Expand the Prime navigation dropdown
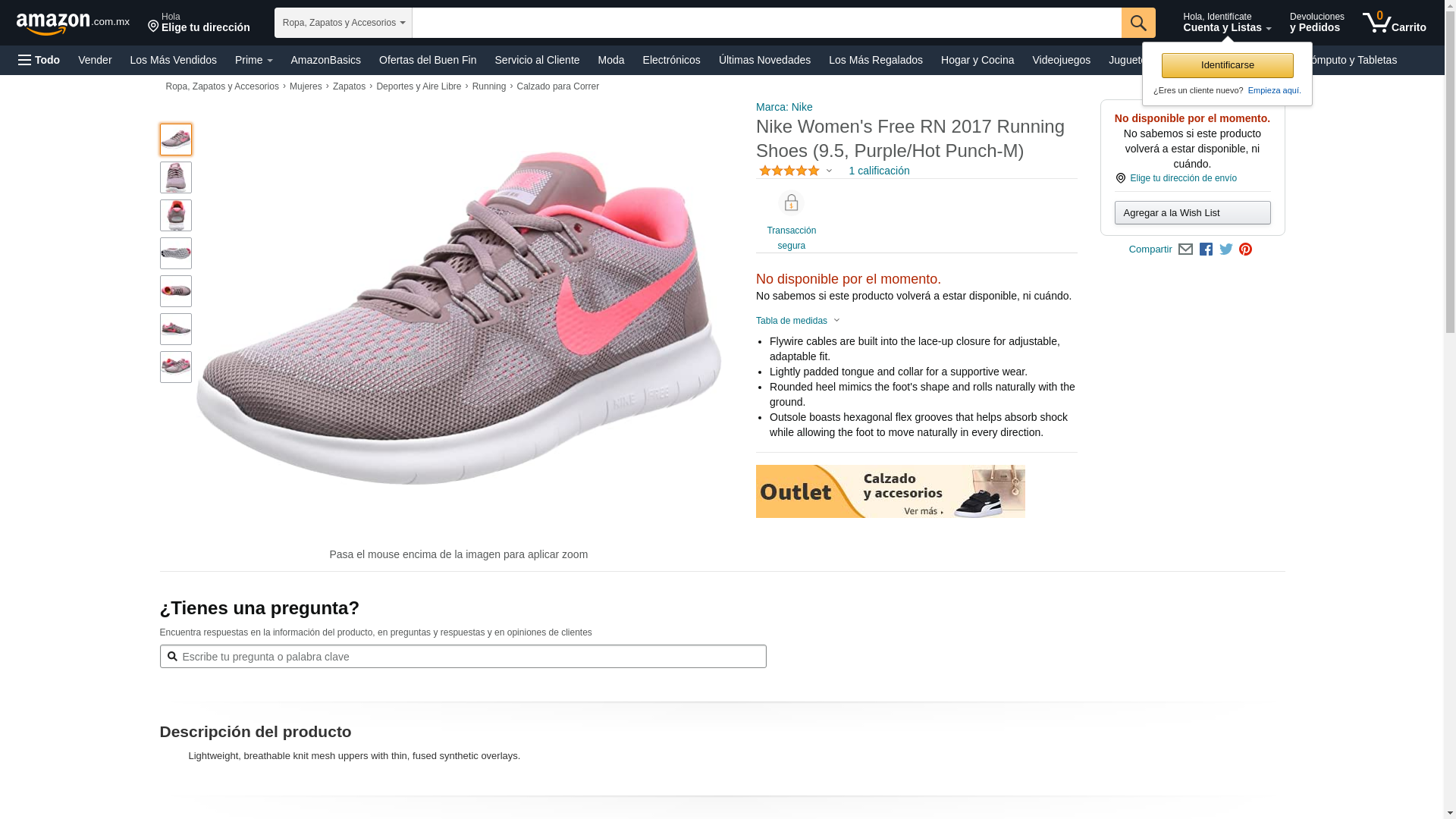This screenshot has width=1456, height=819. point(253,60)
